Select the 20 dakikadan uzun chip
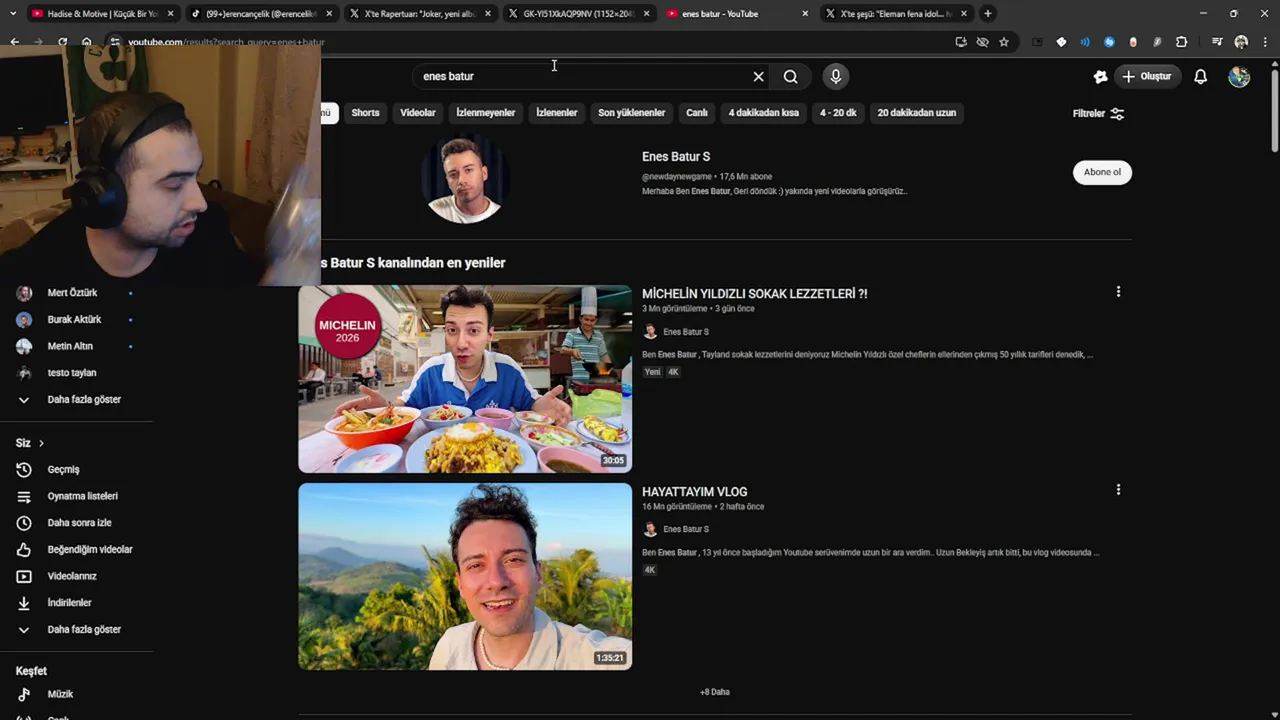This screenshot has height=720, width=1280. [917, 113]
